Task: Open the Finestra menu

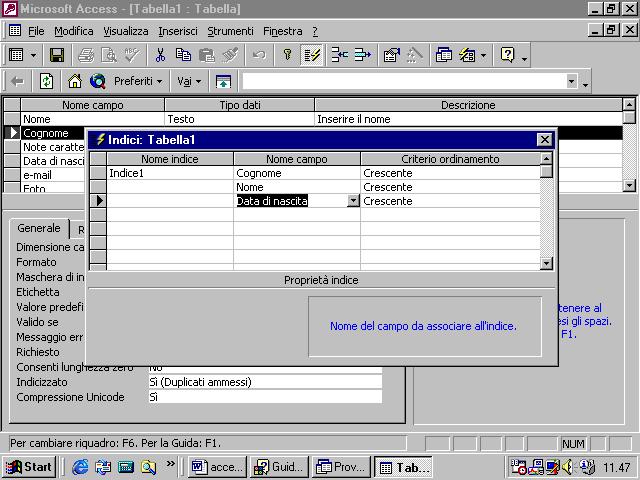Action: [282, 31]
